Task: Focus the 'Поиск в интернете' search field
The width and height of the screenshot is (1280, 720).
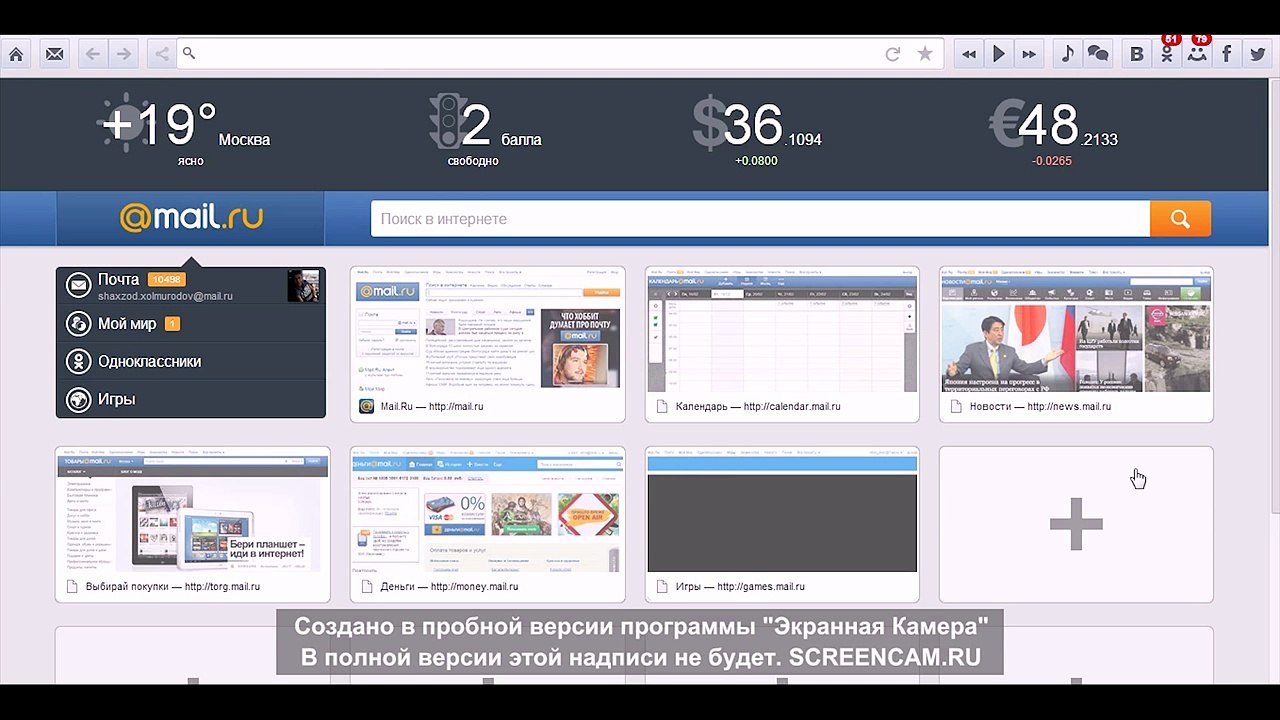Action: (x=760, y=219)
